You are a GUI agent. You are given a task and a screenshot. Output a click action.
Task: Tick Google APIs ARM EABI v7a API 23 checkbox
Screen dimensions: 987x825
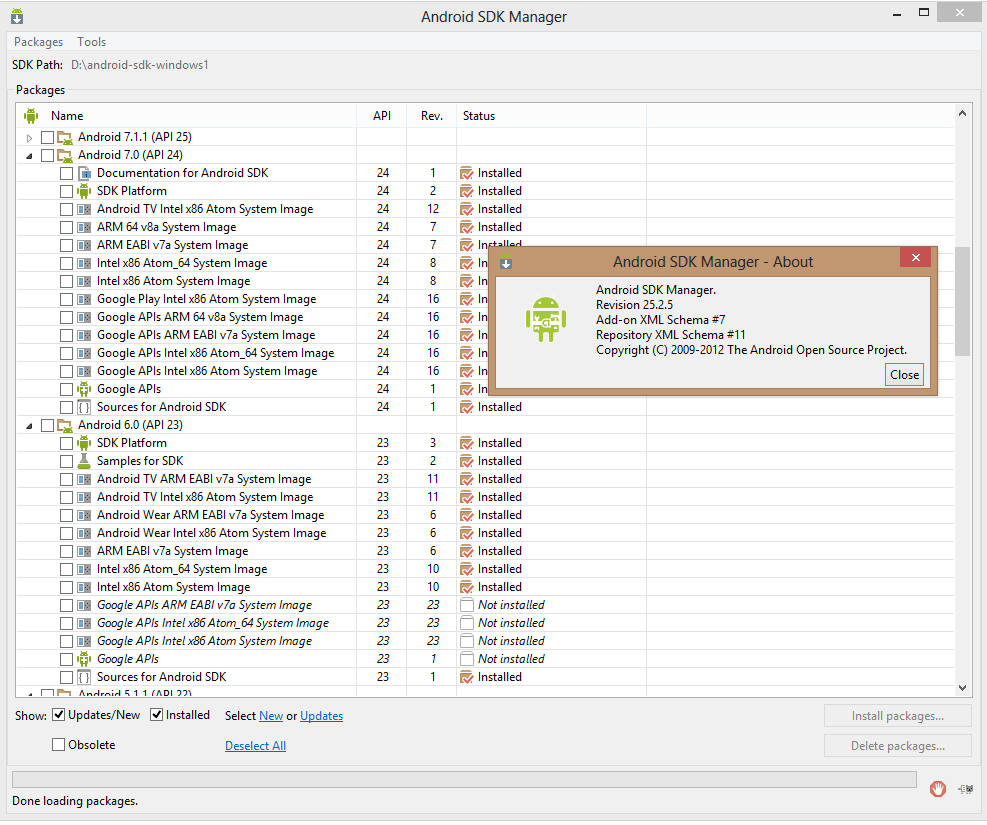point(67,605)
